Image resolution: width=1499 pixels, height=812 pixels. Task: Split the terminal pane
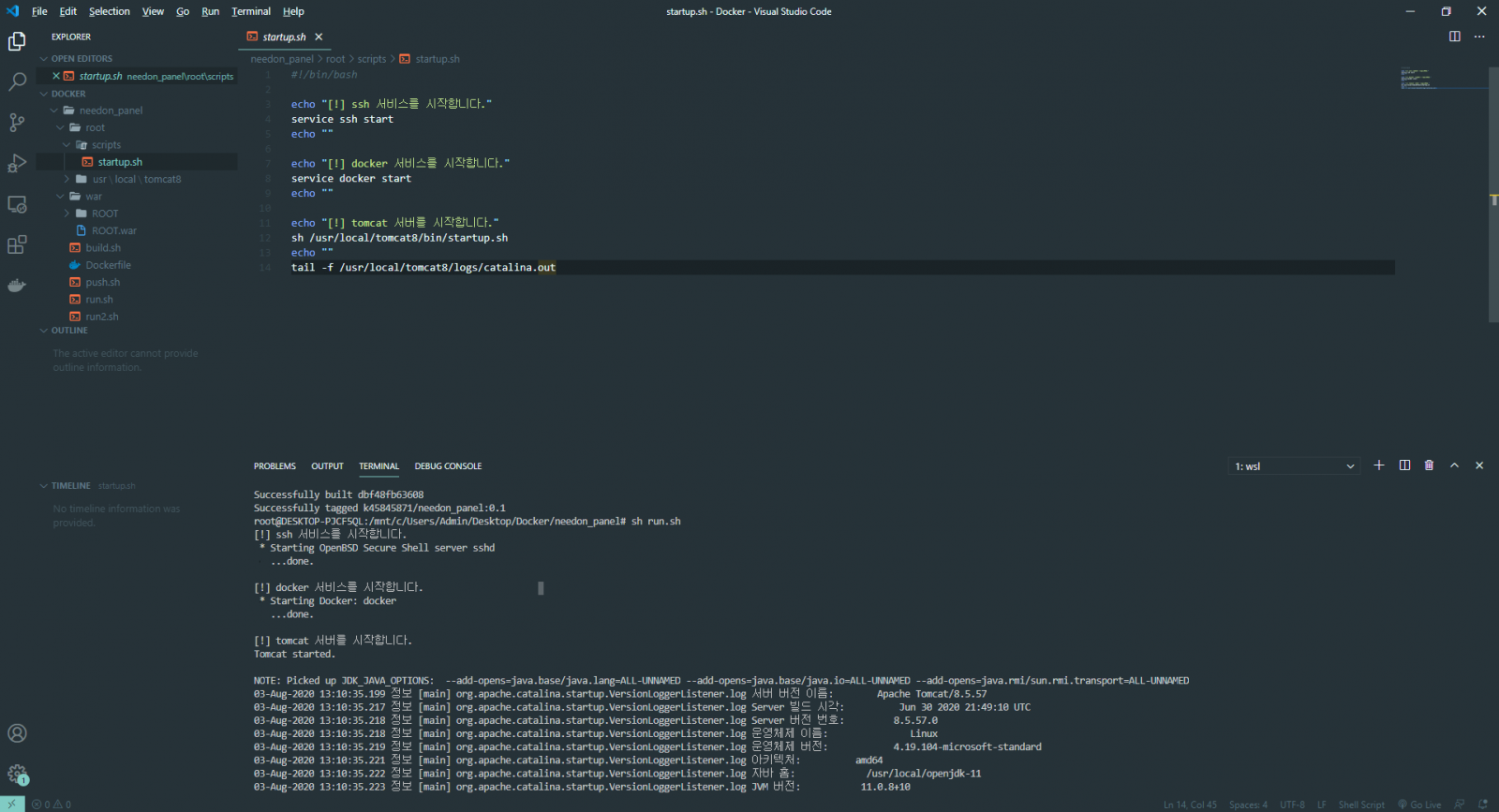click(x=1404, y=465)
